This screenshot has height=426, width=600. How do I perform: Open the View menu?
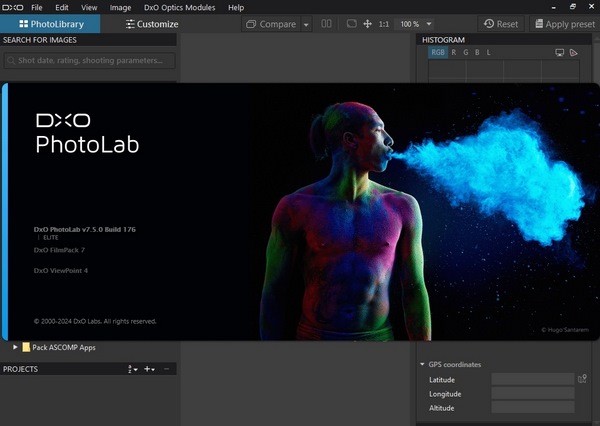89,7
